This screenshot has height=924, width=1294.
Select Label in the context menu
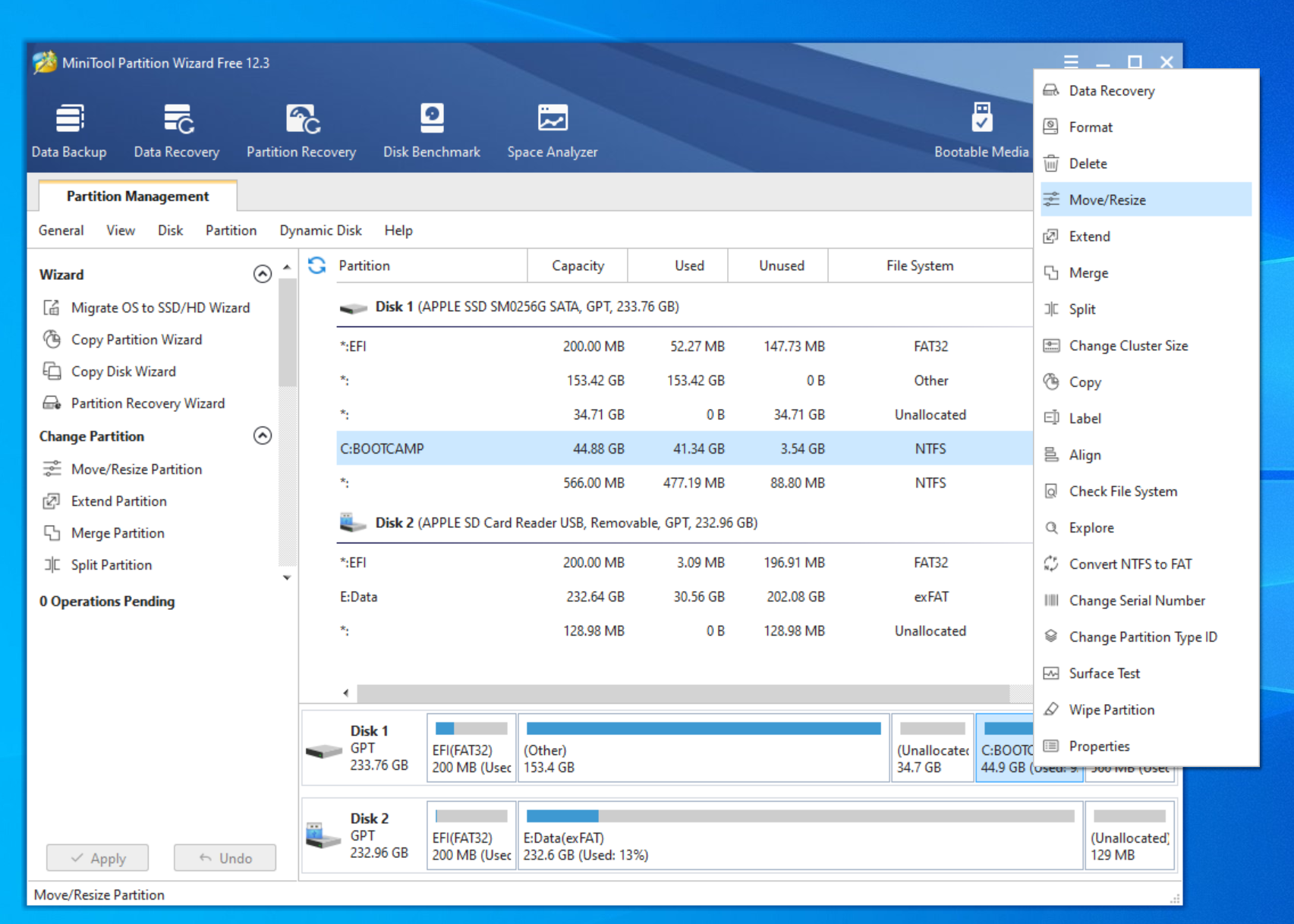click(x=1146, y=419)
